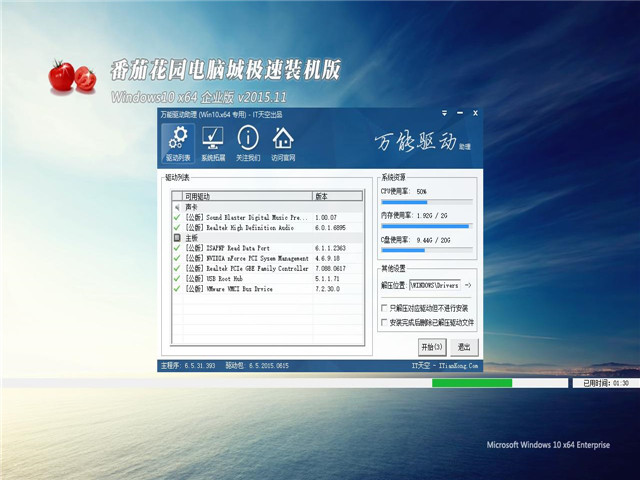This screenshot has width=640, height=480.
Task: Click the 可用驱动 column header
Action: coord(248,196)
